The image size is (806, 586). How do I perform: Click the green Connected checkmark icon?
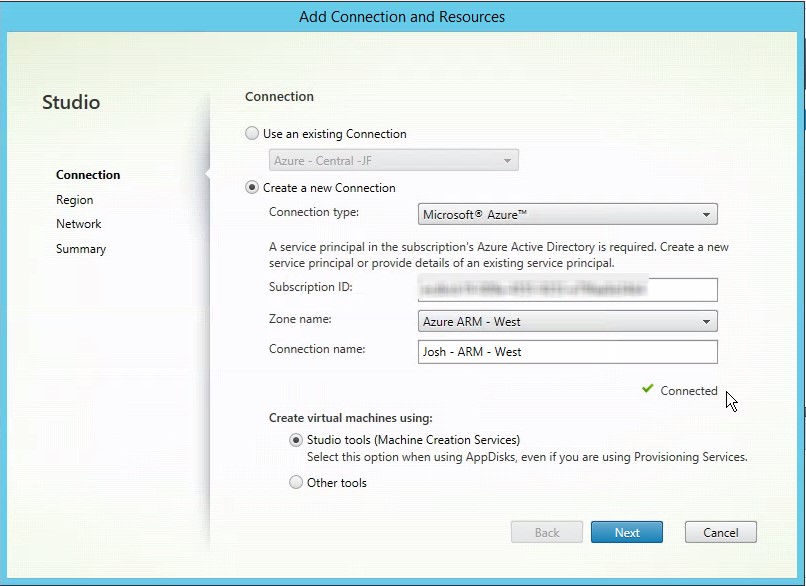648,390
